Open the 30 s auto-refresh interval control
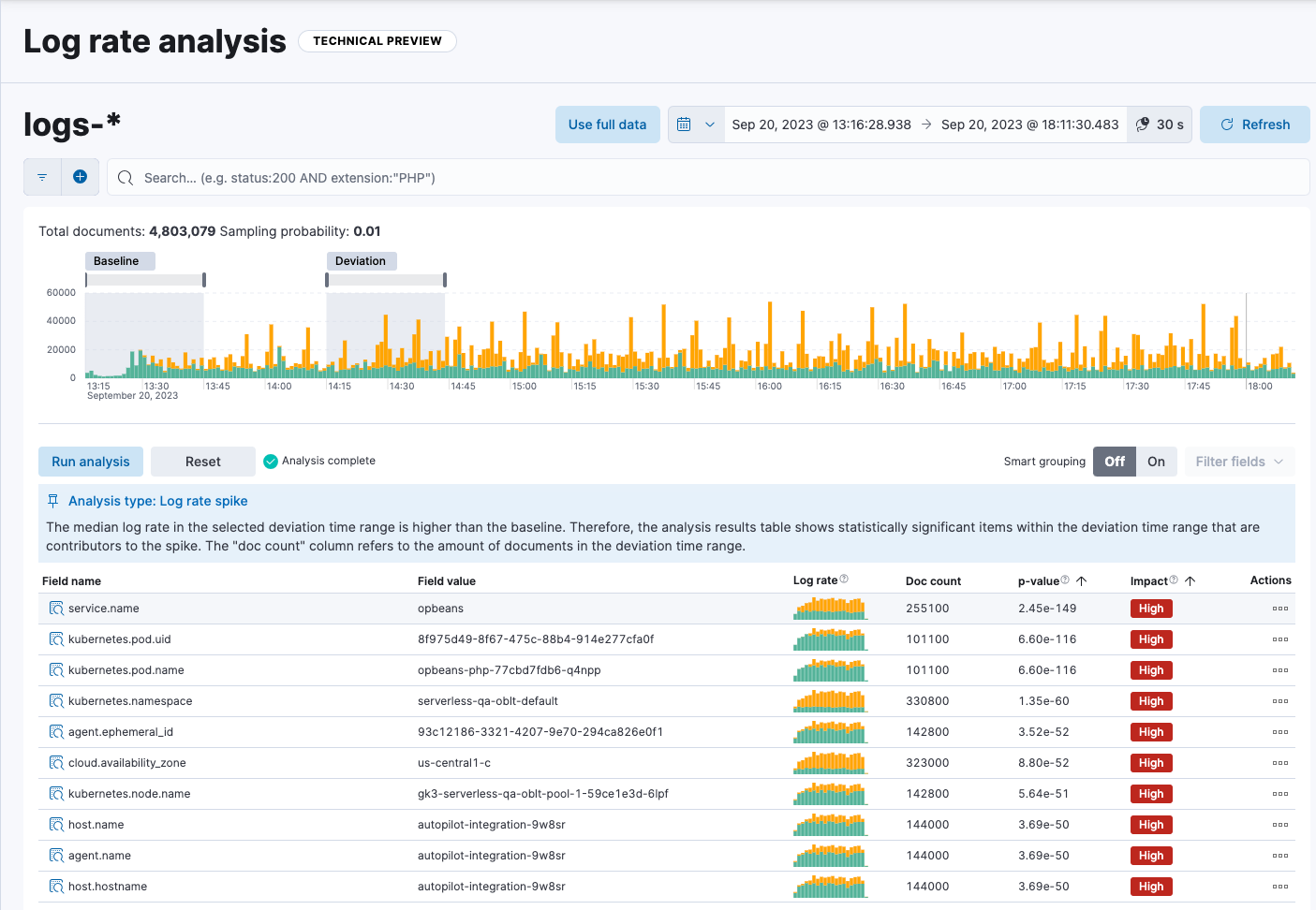The height and width of the screenshot is (910, 1316). coord(1160,125)
